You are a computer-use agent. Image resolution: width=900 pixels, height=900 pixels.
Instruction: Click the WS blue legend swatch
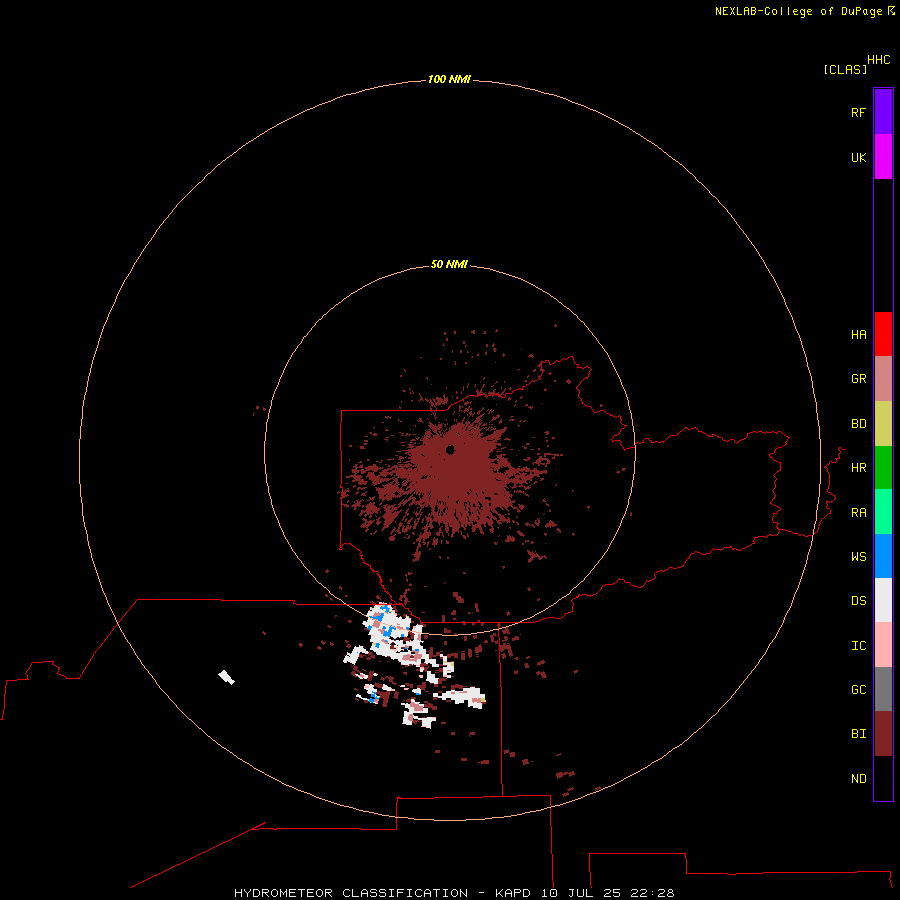[883, 556]
